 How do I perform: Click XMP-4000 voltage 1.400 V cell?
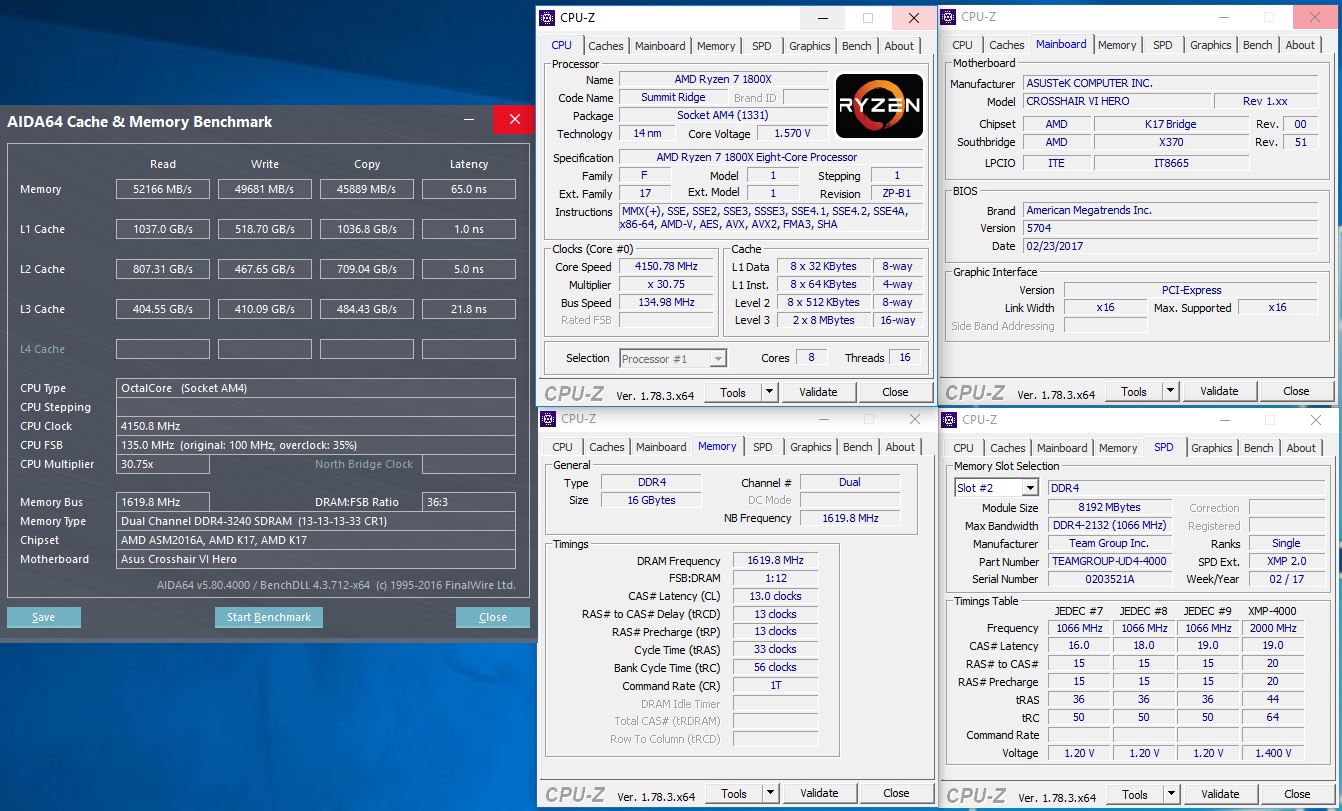point(1273,753)
